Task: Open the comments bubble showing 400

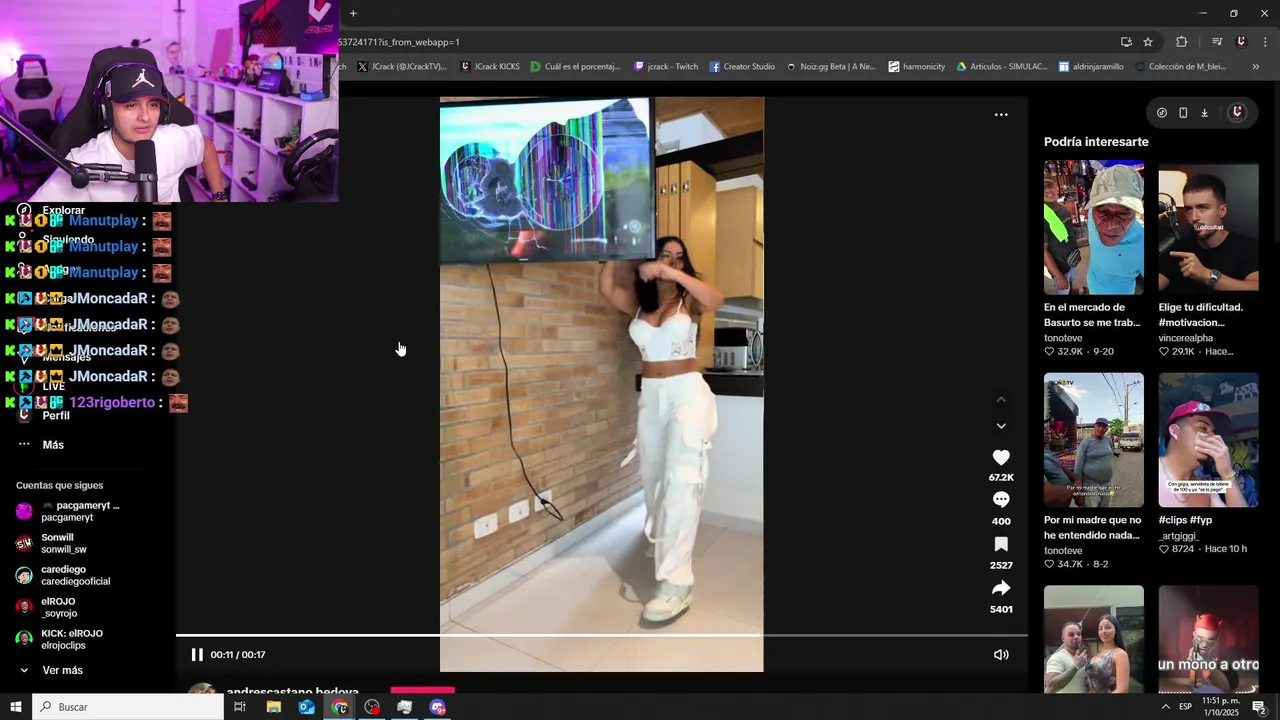Action: (x=1001, y=500)
